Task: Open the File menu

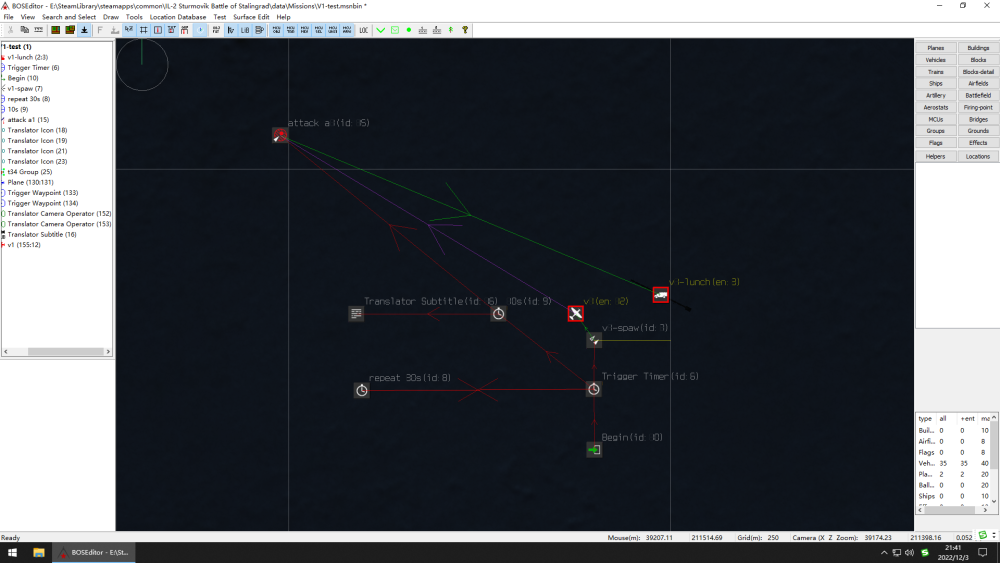Action: (x=9, y=17)
